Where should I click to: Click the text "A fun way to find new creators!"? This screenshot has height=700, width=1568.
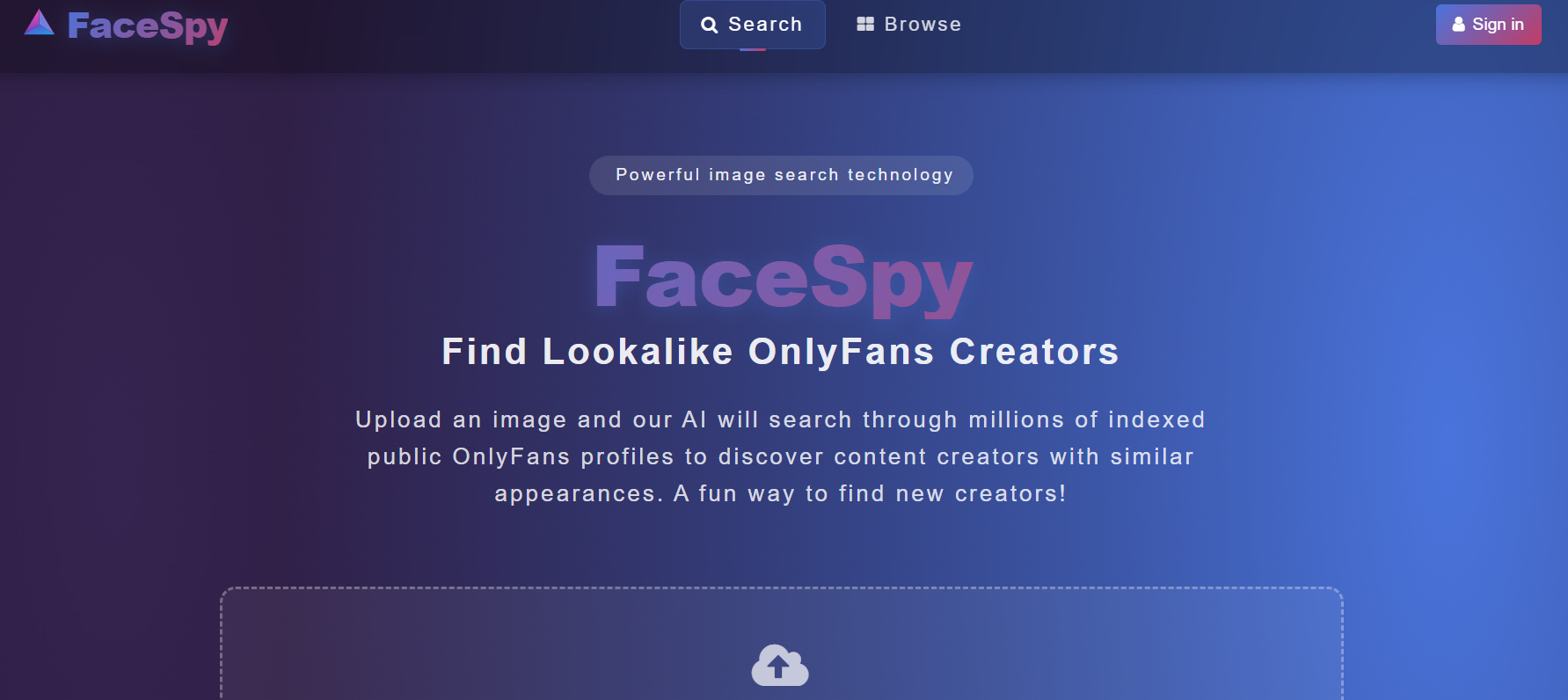[x=869, y=494]
